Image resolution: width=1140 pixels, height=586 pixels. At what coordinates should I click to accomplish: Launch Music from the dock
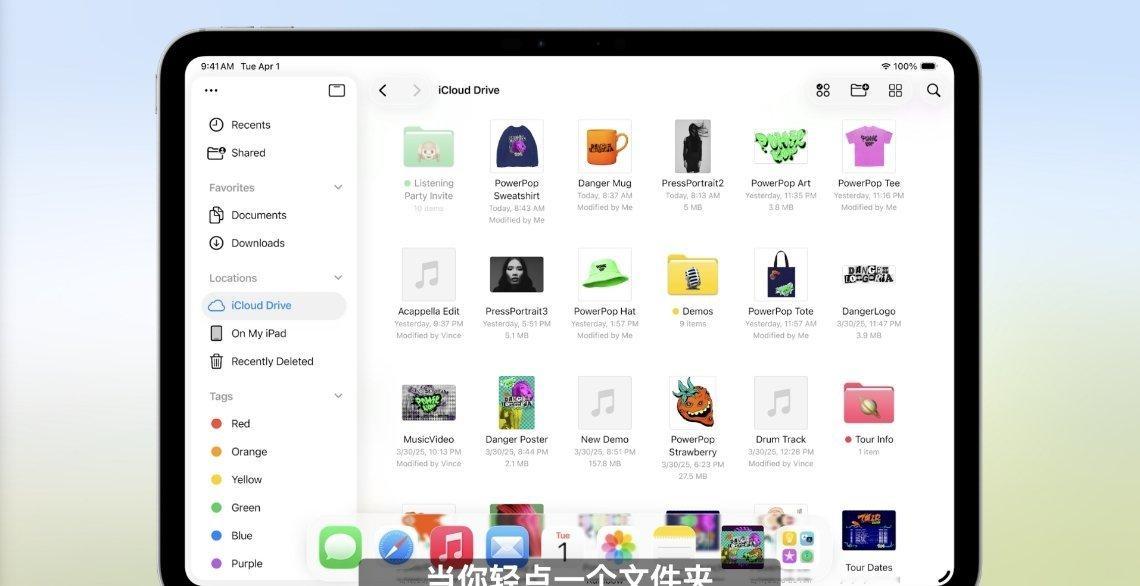coord(451,547)
